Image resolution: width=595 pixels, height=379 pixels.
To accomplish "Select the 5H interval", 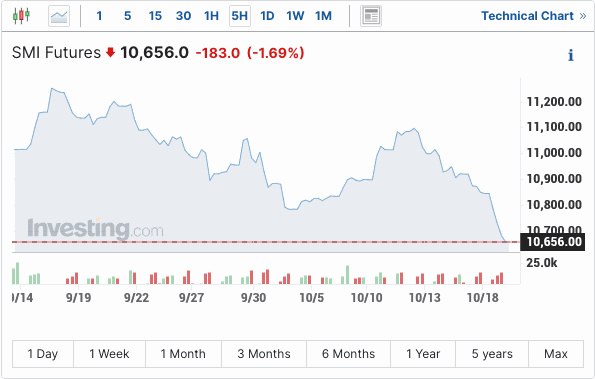I will [x=240, y=16].
